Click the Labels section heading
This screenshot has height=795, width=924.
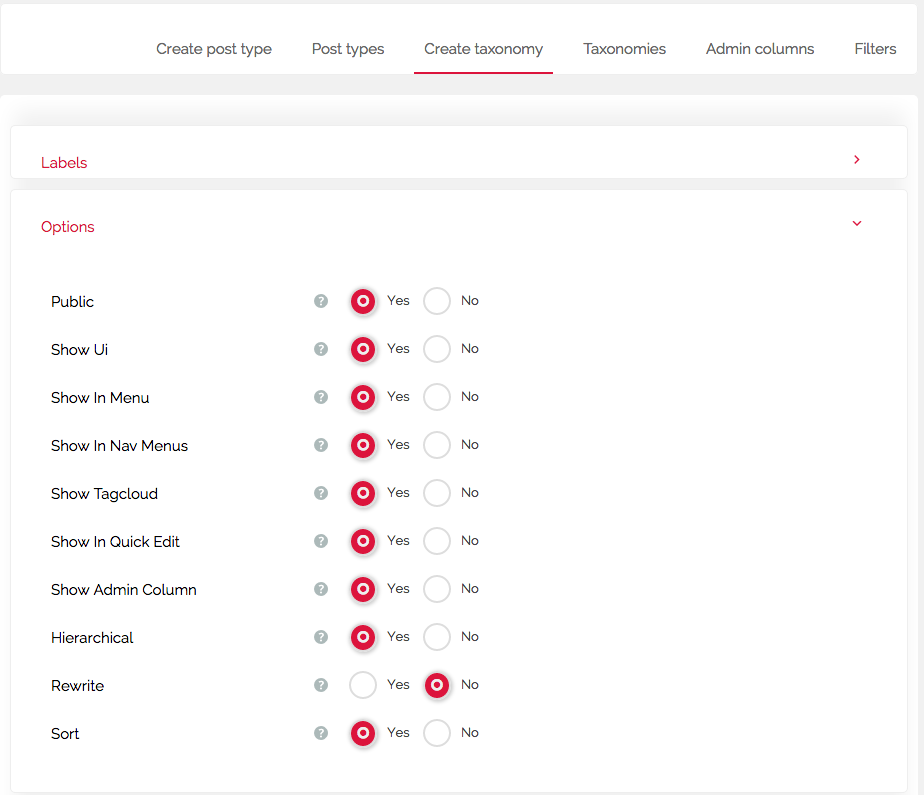[x=64, y=163]
